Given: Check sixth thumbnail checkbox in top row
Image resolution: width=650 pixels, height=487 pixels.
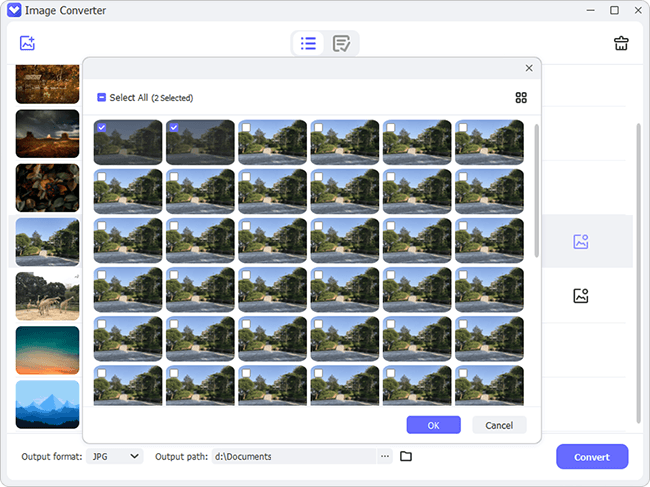Looking at the screenshot, I should (x=463, y=128).
